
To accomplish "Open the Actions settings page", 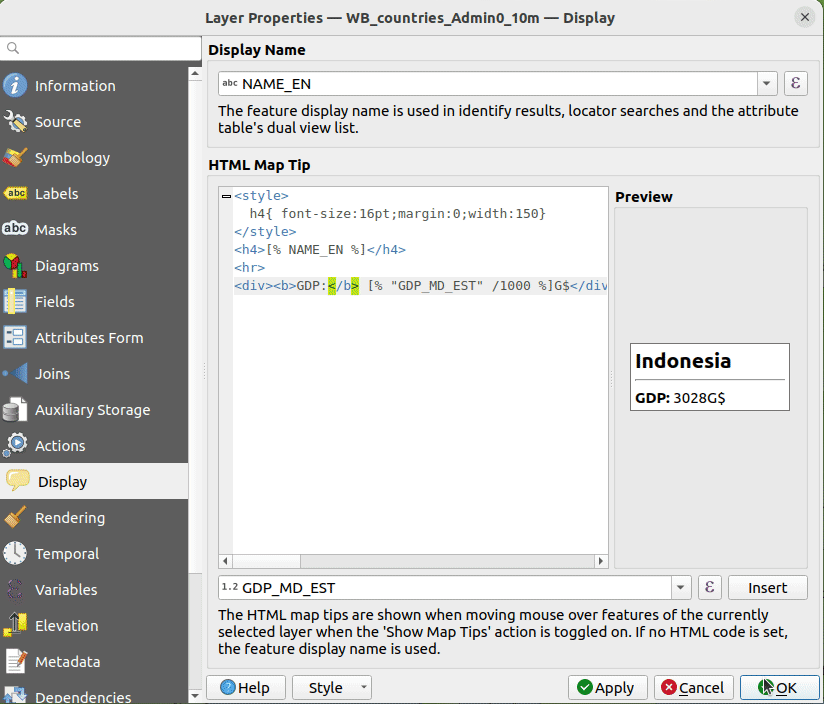I will pos(62,445).
